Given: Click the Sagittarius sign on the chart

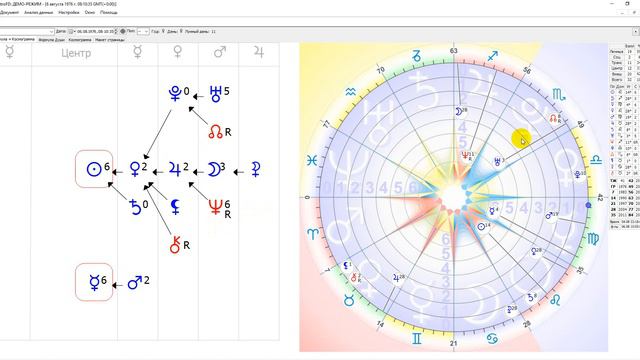Looking at the screenshot, I should pos(493,56).
